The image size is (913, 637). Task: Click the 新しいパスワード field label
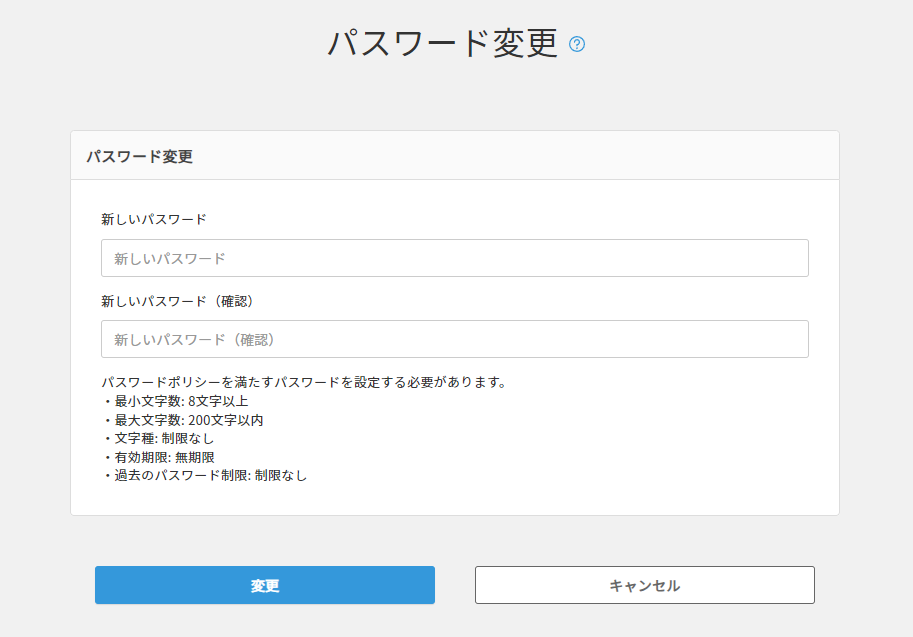(154, 220)
